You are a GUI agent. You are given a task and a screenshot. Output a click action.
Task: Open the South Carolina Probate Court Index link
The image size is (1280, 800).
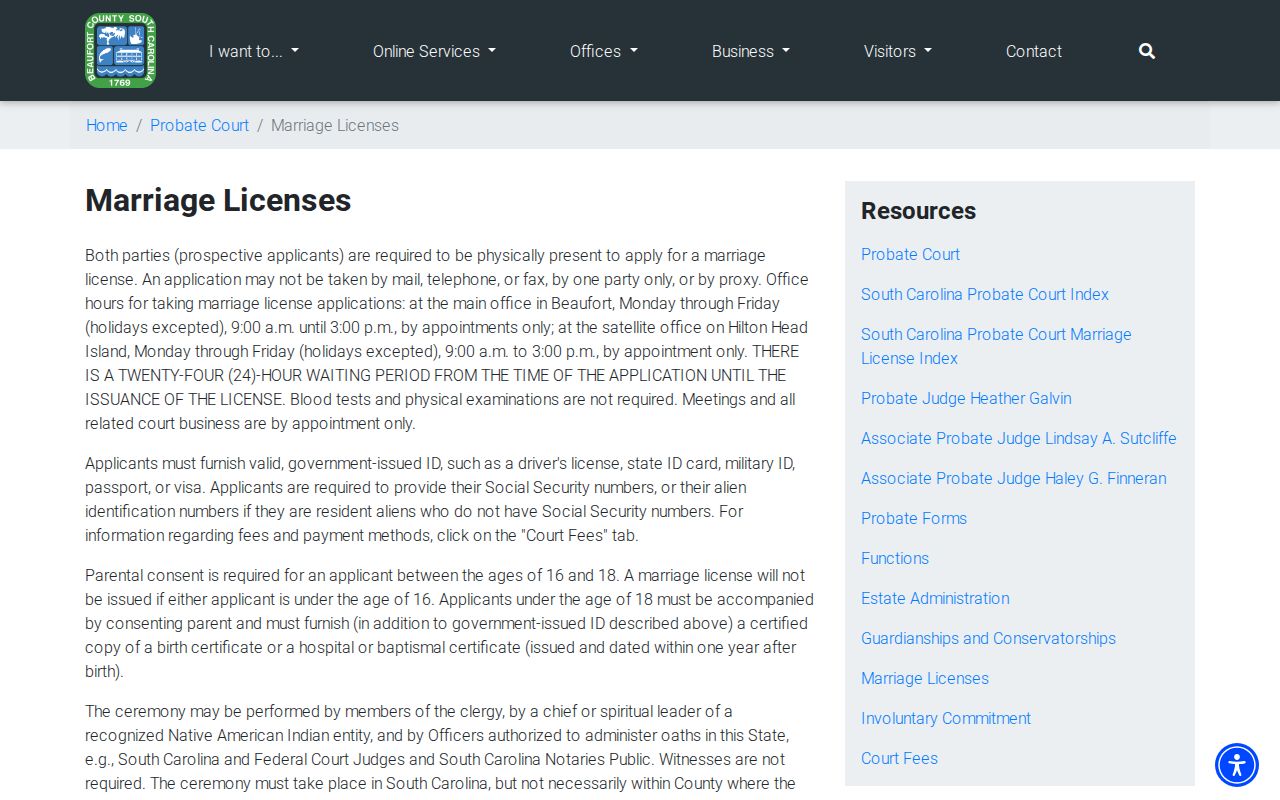(x=985, y=294)
